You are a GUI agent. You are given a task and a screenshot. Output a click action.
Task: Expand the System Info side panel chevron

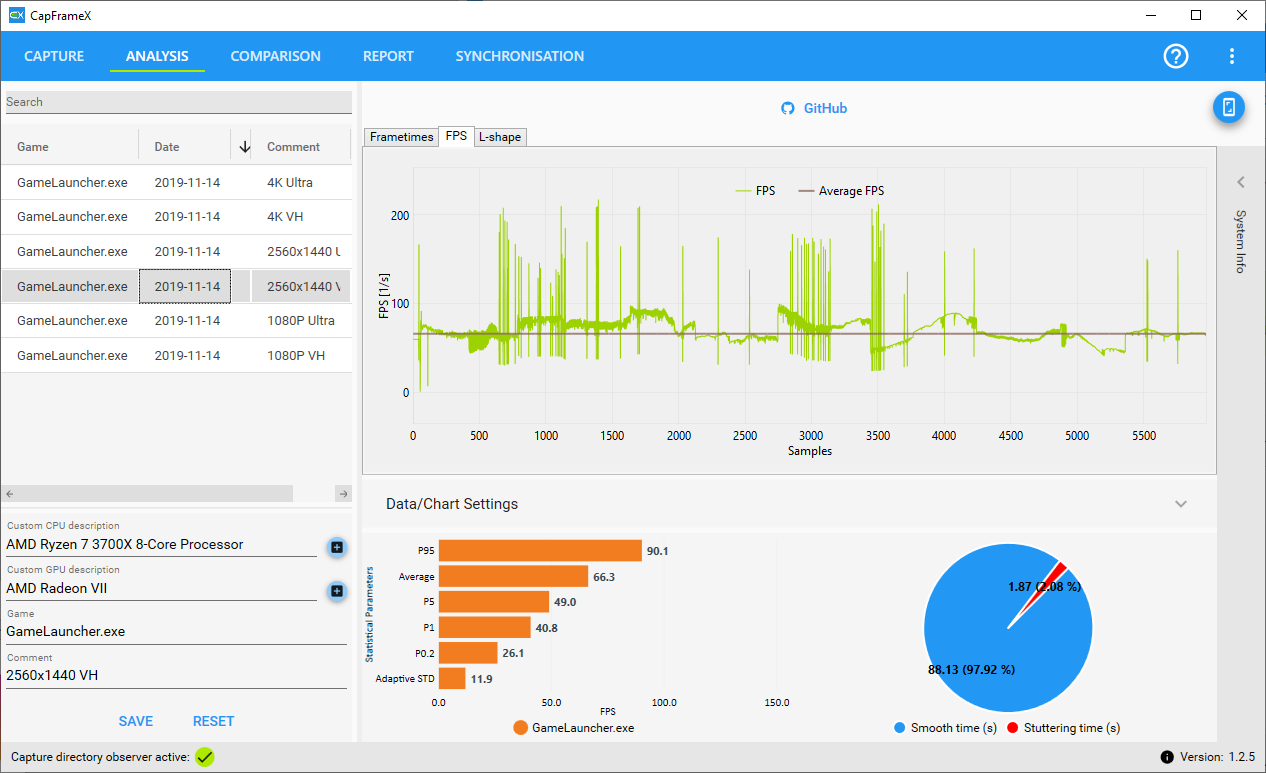point(1241,182)
